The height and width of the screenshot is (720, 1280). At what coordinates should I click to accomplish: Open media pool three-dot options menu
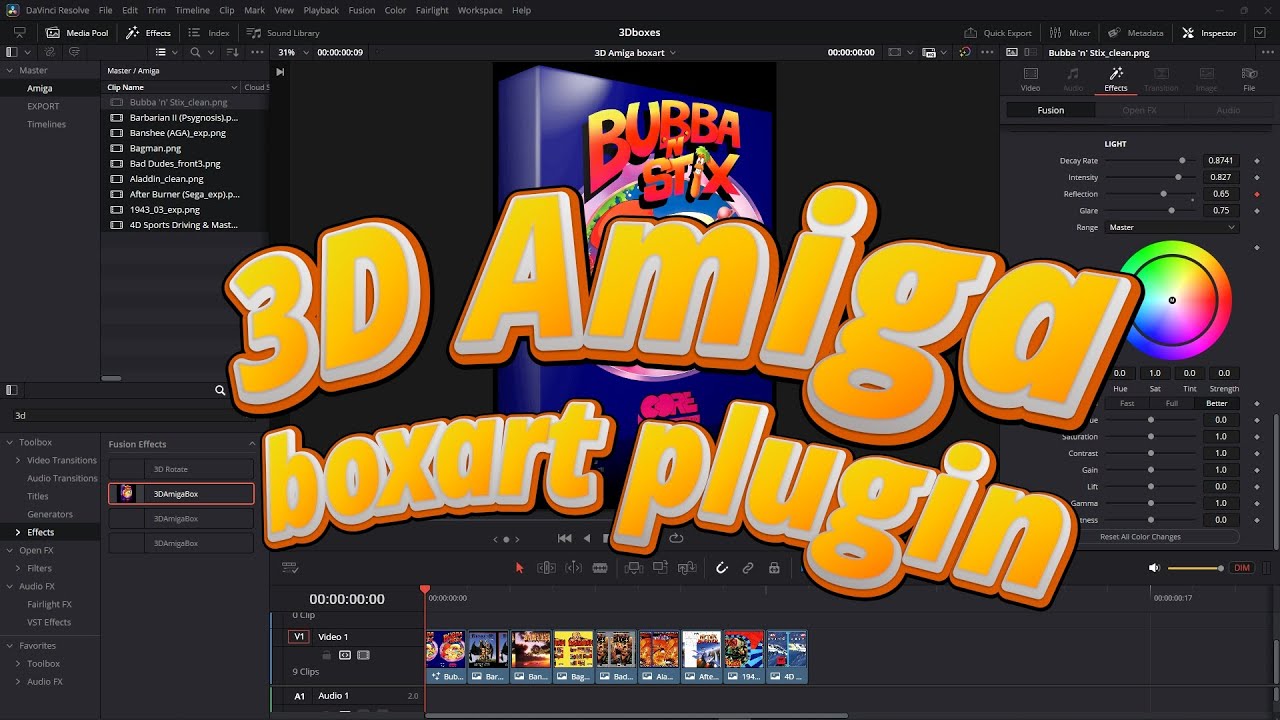258,52
